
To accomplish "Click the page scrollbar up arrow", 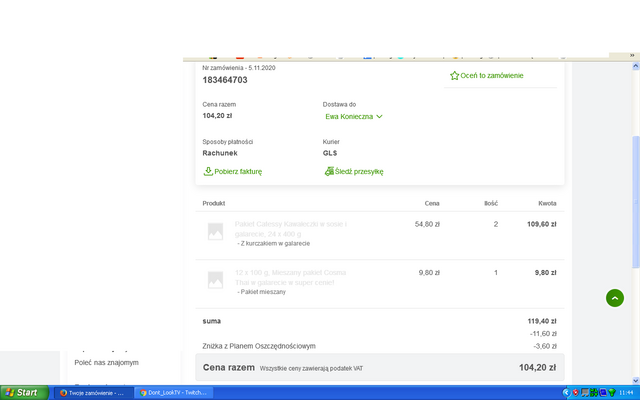I will (636, 66).
